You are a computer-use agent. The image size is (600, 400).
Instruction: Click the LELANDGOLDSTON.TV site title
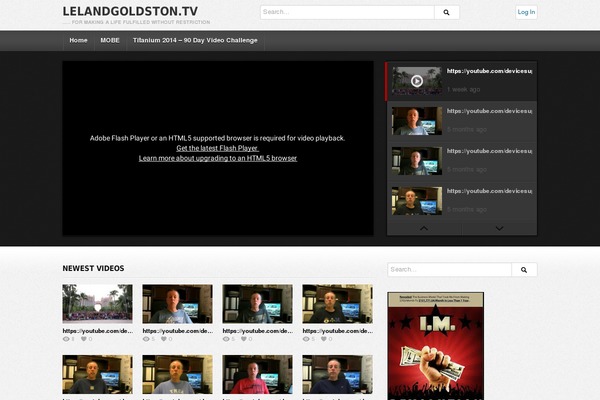[x=130, y=11]
